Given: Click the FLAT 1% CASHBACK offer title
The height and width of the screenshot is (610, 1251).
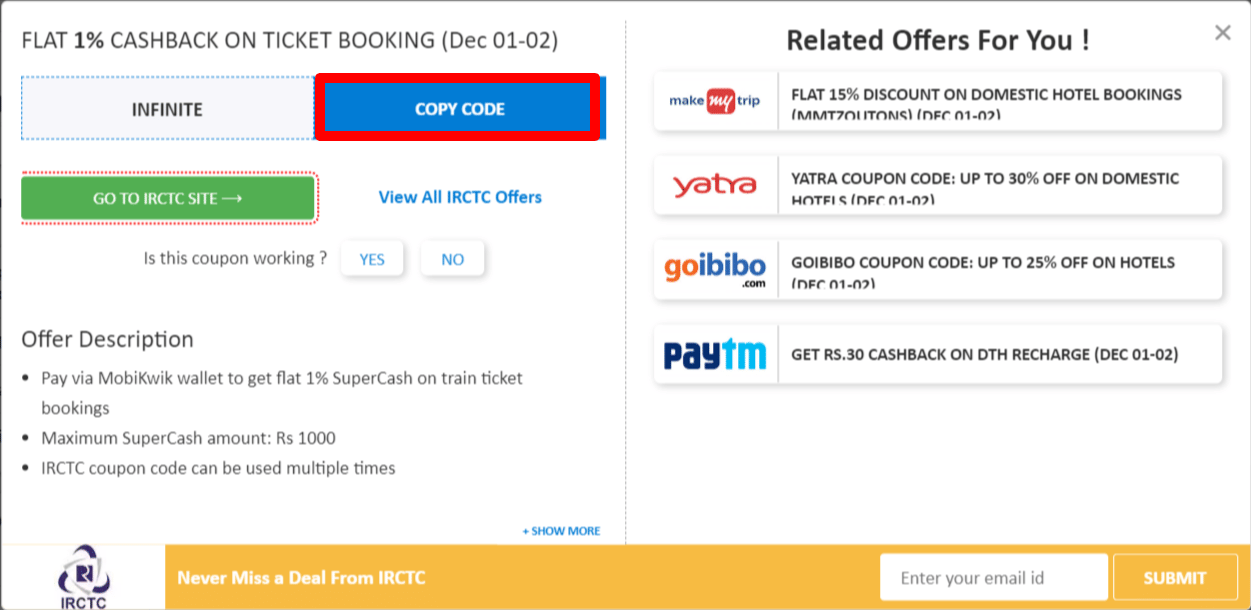Looking at the screenshot, I should [x=290, y=42].
